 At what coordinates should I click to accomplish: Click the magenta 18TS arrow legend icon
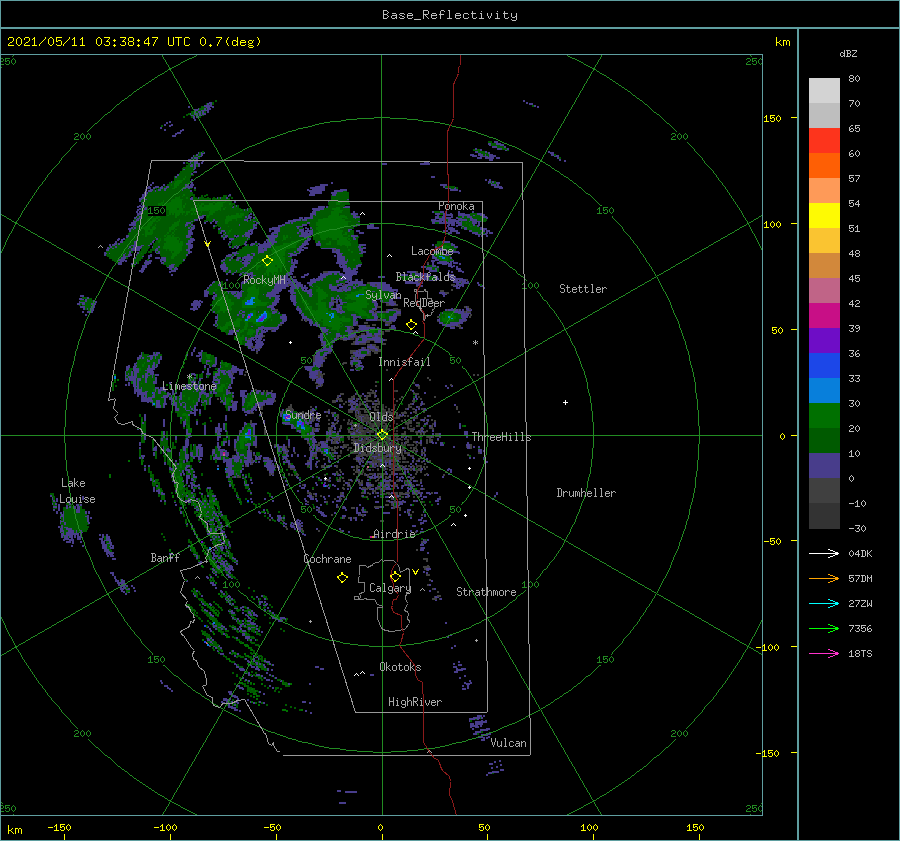pos(824,653)
